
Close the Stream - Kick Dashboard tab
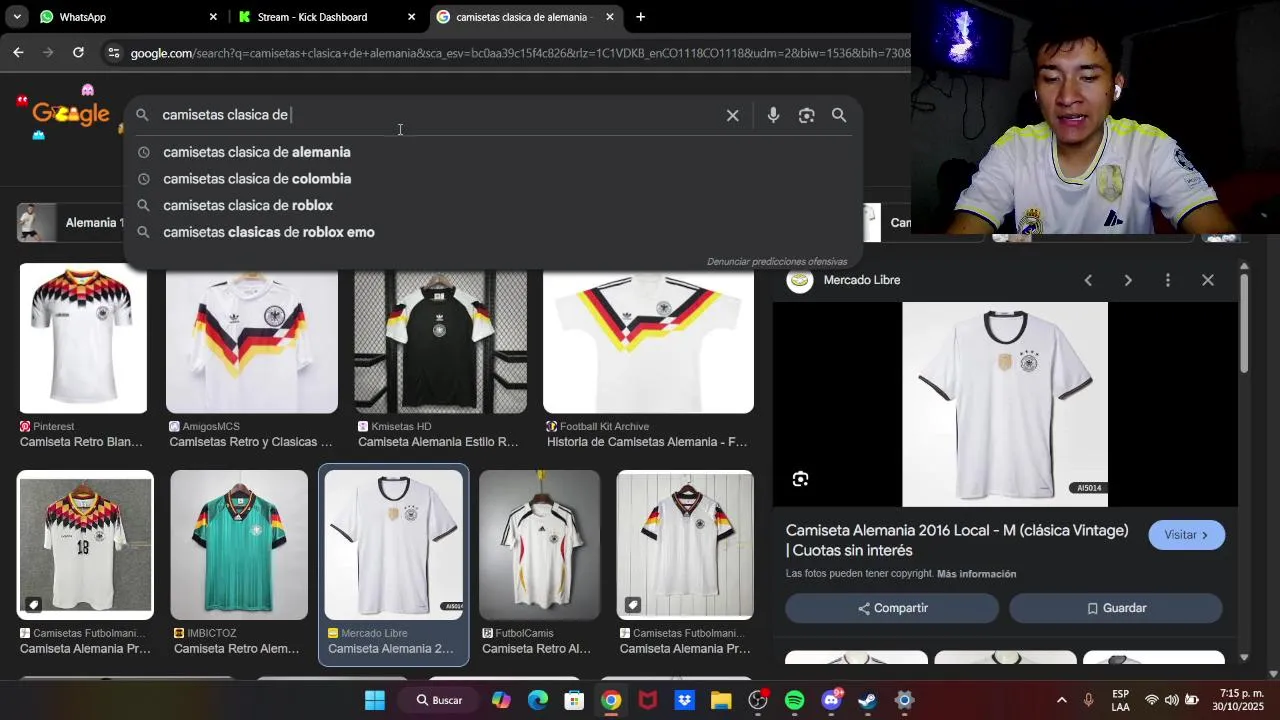pyautogui.click(x=411, y=17)
